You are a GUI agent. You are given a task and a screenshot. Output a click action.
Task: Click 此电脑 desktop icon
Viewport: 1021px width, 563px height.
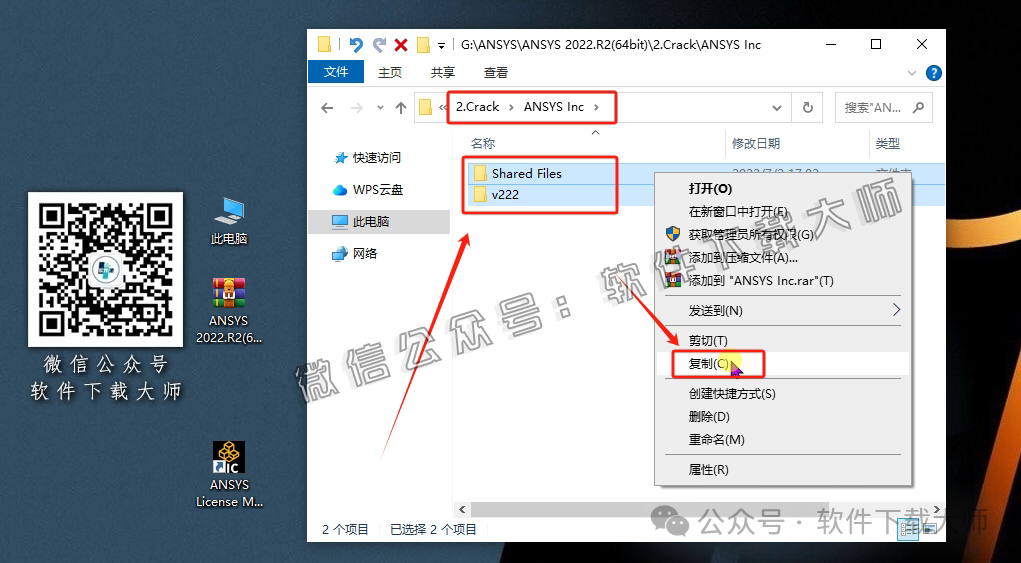pyautogui.click(x=229, y=221)
